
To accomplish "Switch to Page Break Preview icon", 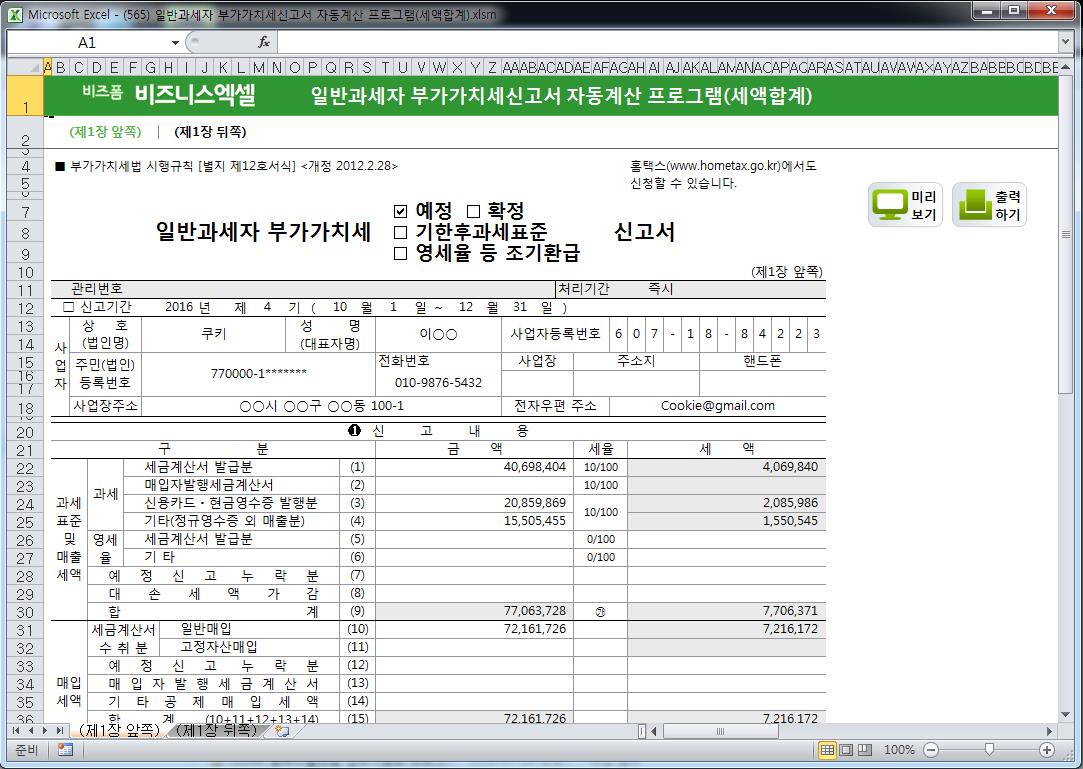I will click(864, 750).
